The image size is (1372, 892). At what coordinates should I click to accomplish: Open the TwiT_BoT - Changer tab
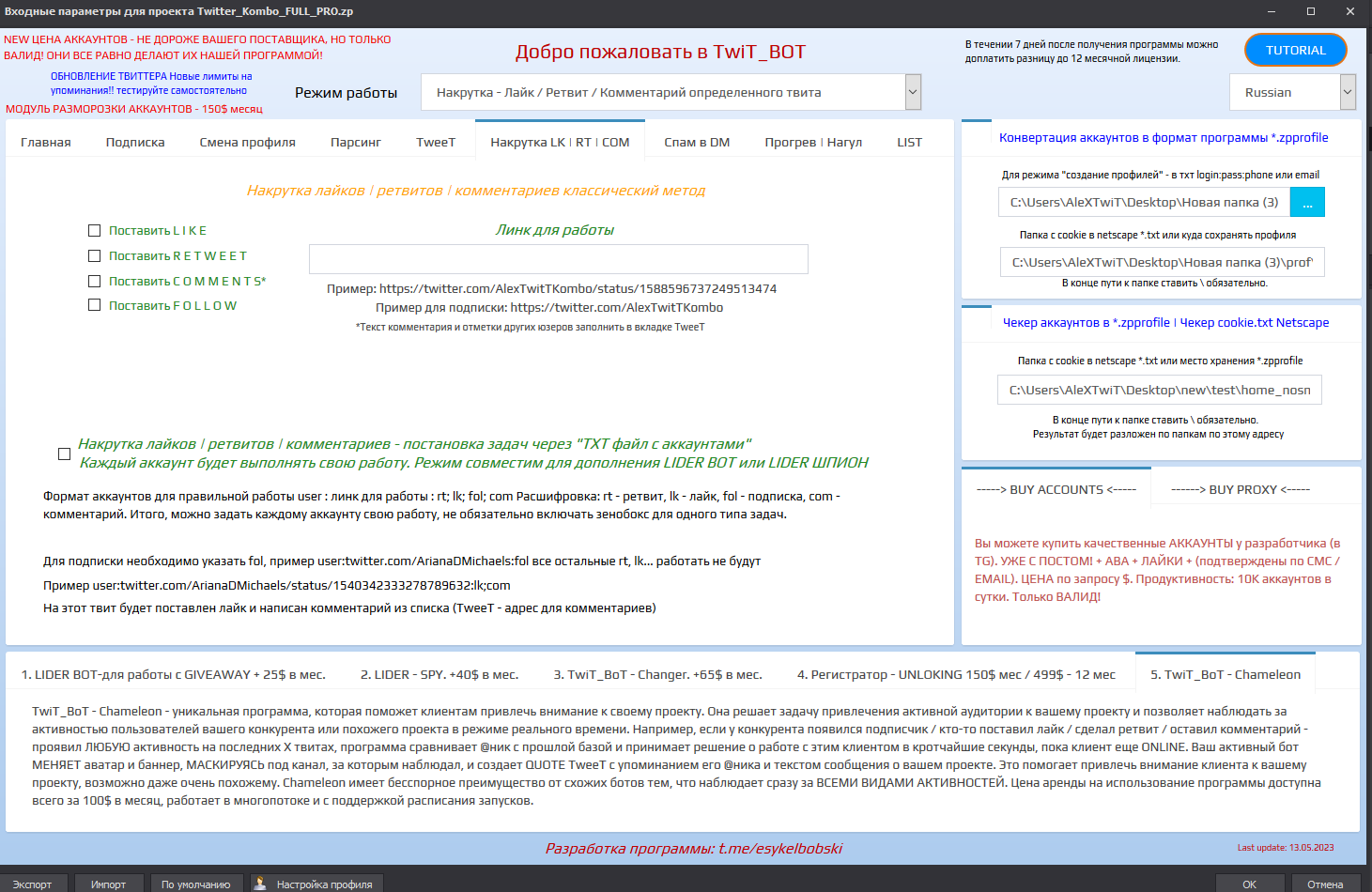pyautogui.click(x=657, y=674)
